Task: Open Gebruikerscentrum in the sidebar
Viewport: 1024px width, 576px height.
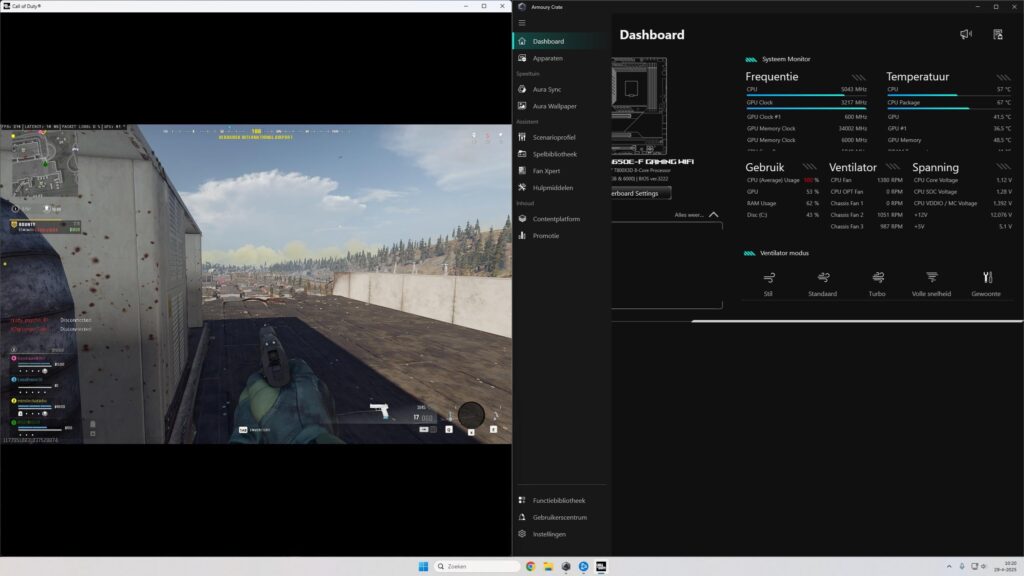Action: click(x=560, y=518)
